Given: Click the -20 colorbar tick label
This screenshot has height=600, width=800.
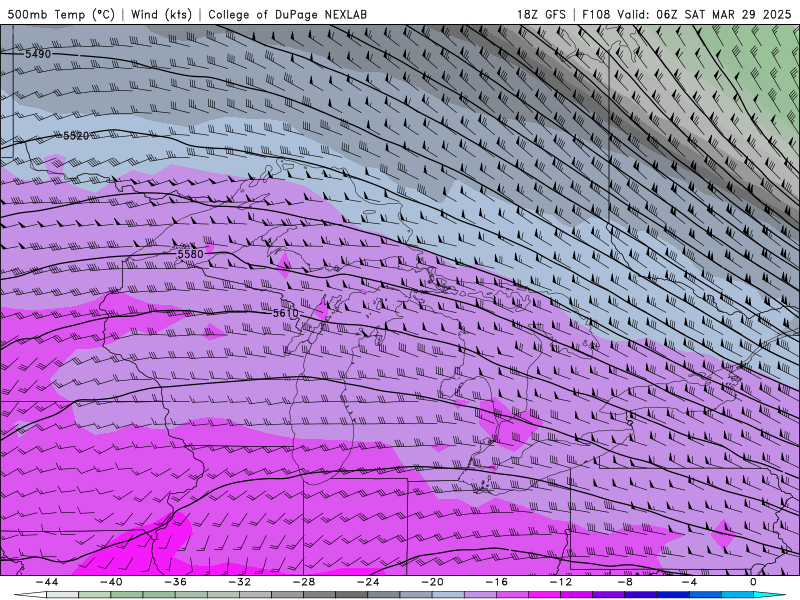Looking at the screenshot, I should click(432, 582).
